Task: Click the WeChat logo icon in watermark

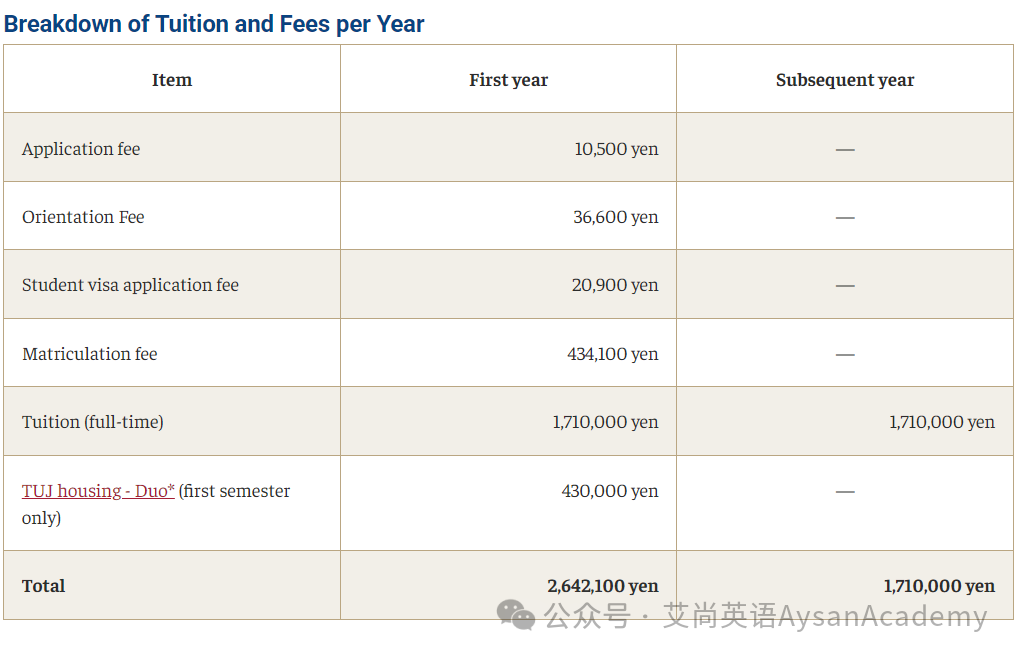Action: (516, 615)
